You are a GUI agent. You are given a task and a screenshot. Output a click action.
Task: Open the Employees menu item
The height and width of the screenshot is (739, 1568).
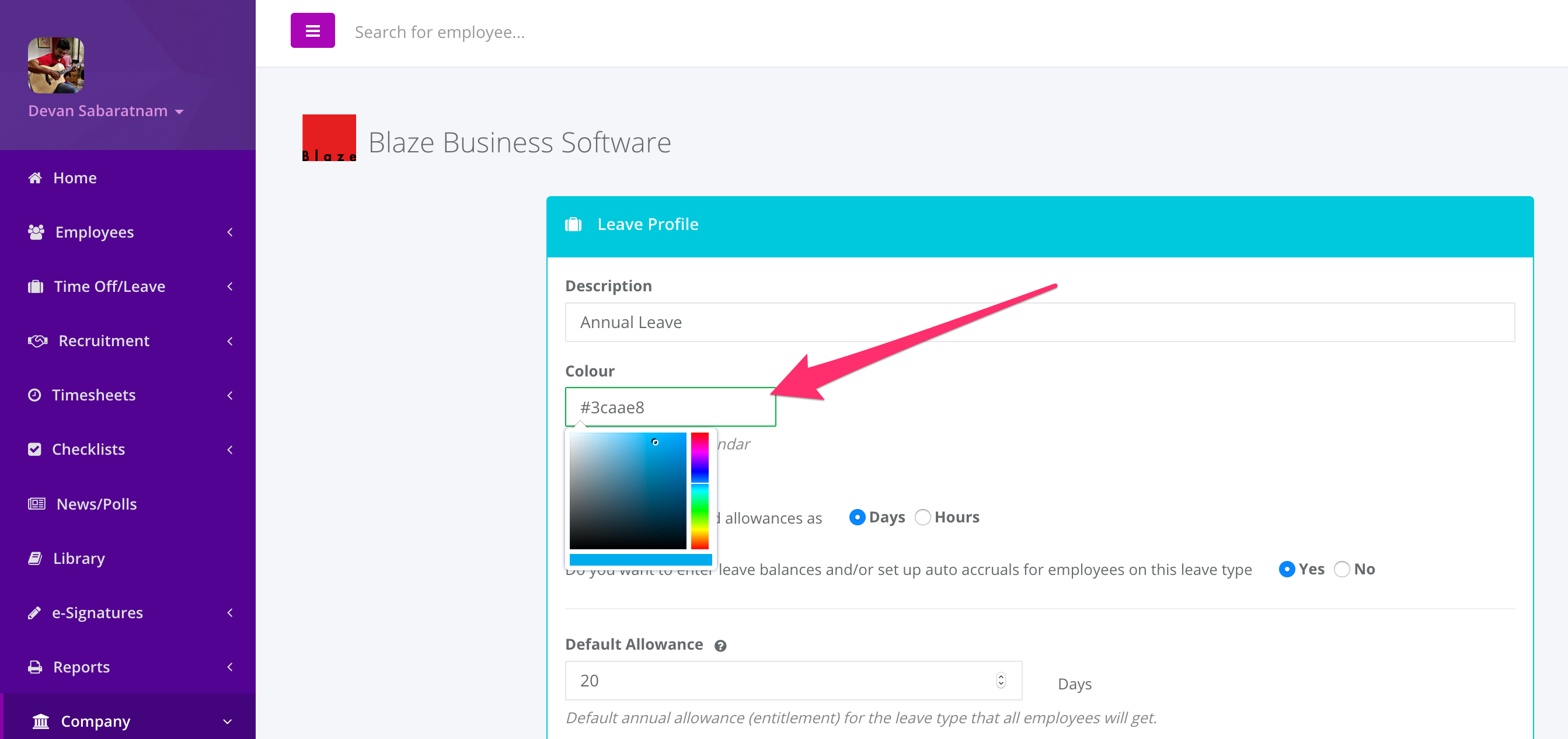(x=128, y=232)
